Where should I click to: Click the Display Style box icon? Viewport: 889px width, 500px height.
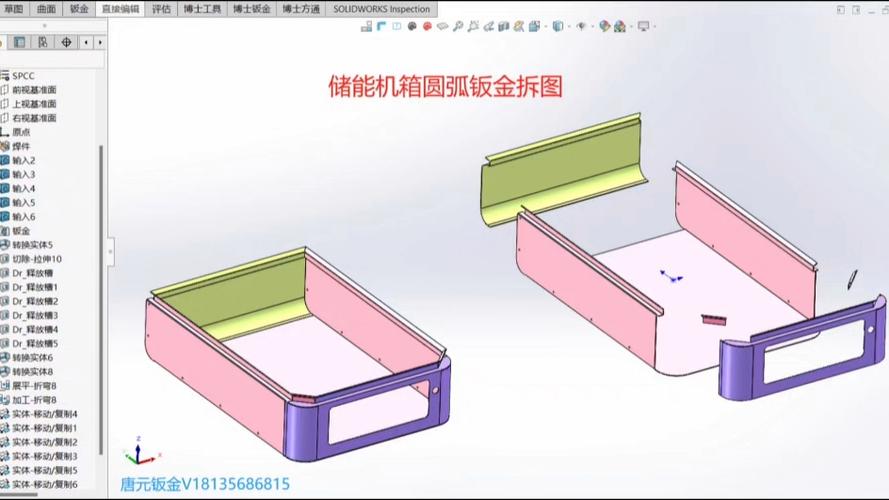click(558, 26)
